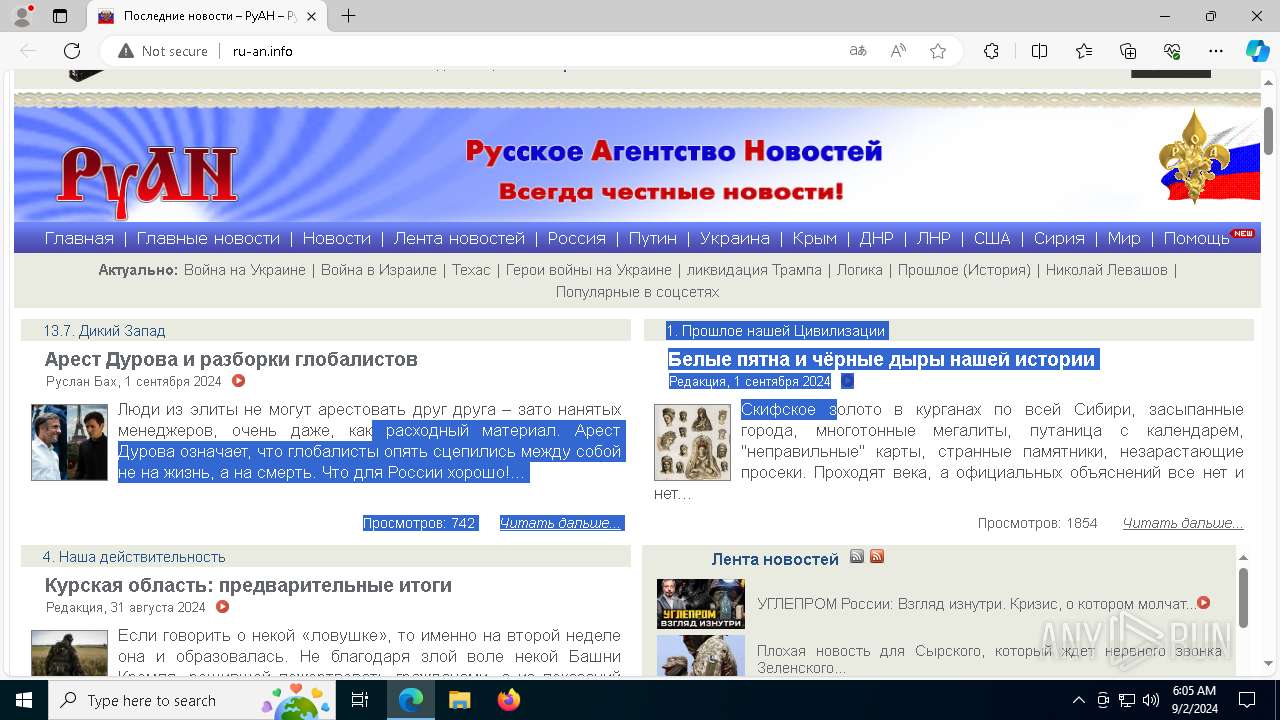Close the Последние новости tab
The width and height of the screenshot is (1280, 720).
click(312, 16)
